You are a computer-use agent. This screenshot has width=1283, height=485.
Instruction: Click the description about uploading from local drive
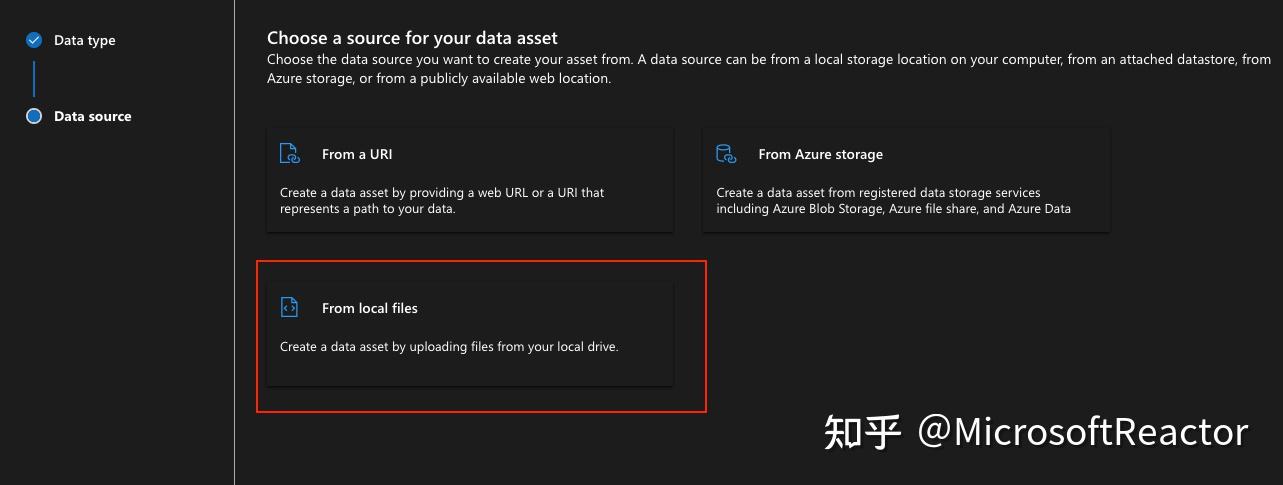click(450, 347)
